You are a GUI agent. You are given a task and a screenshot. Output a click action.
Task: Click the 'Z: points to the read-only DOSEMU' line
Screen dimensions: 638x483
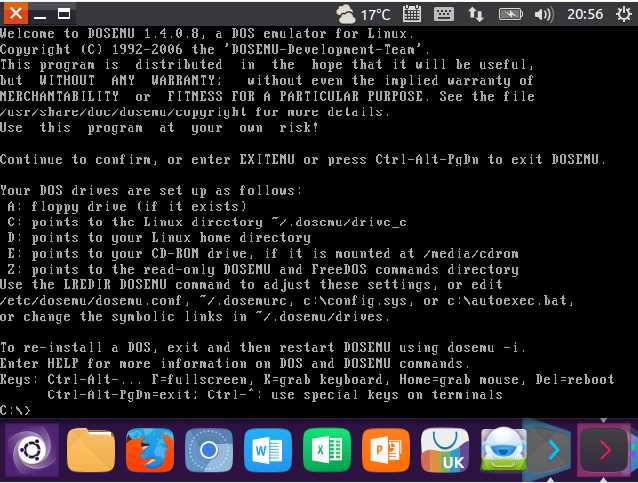coord(263,269)
